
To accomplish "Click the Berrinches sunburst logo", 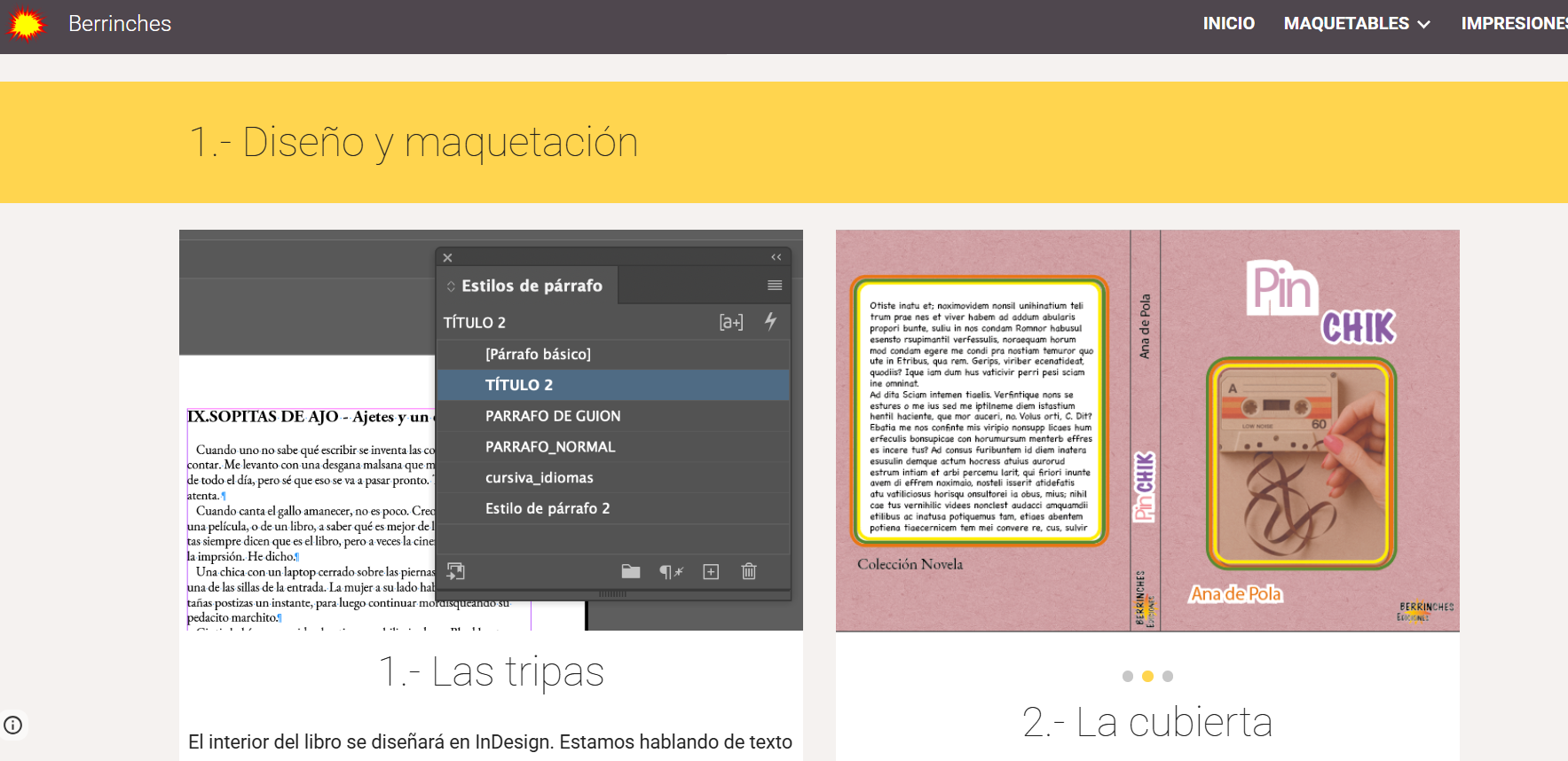I will pos(27,24).
